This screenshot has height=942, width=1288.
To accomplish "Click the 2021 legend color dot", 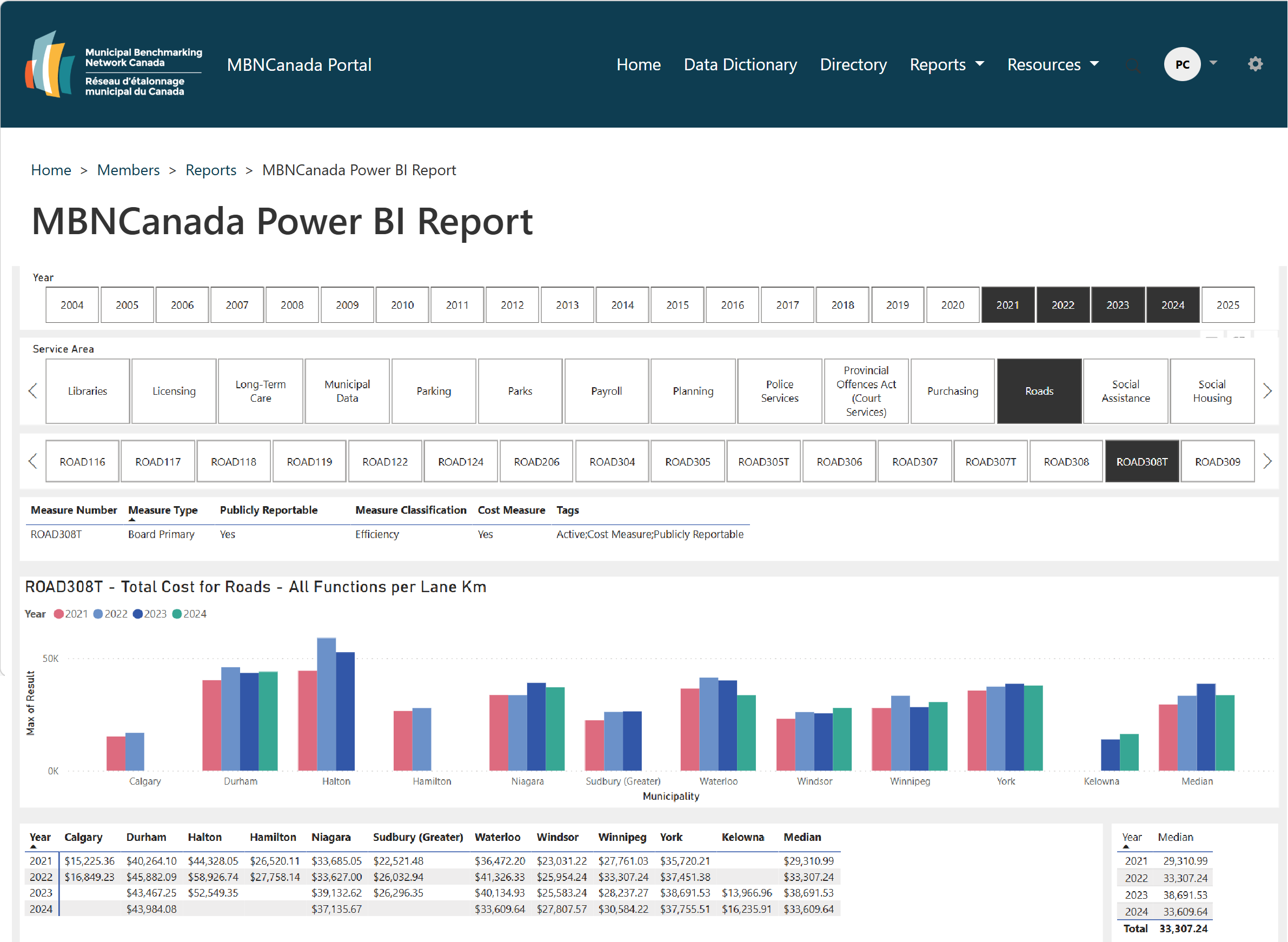I will (x=59, y=614).
